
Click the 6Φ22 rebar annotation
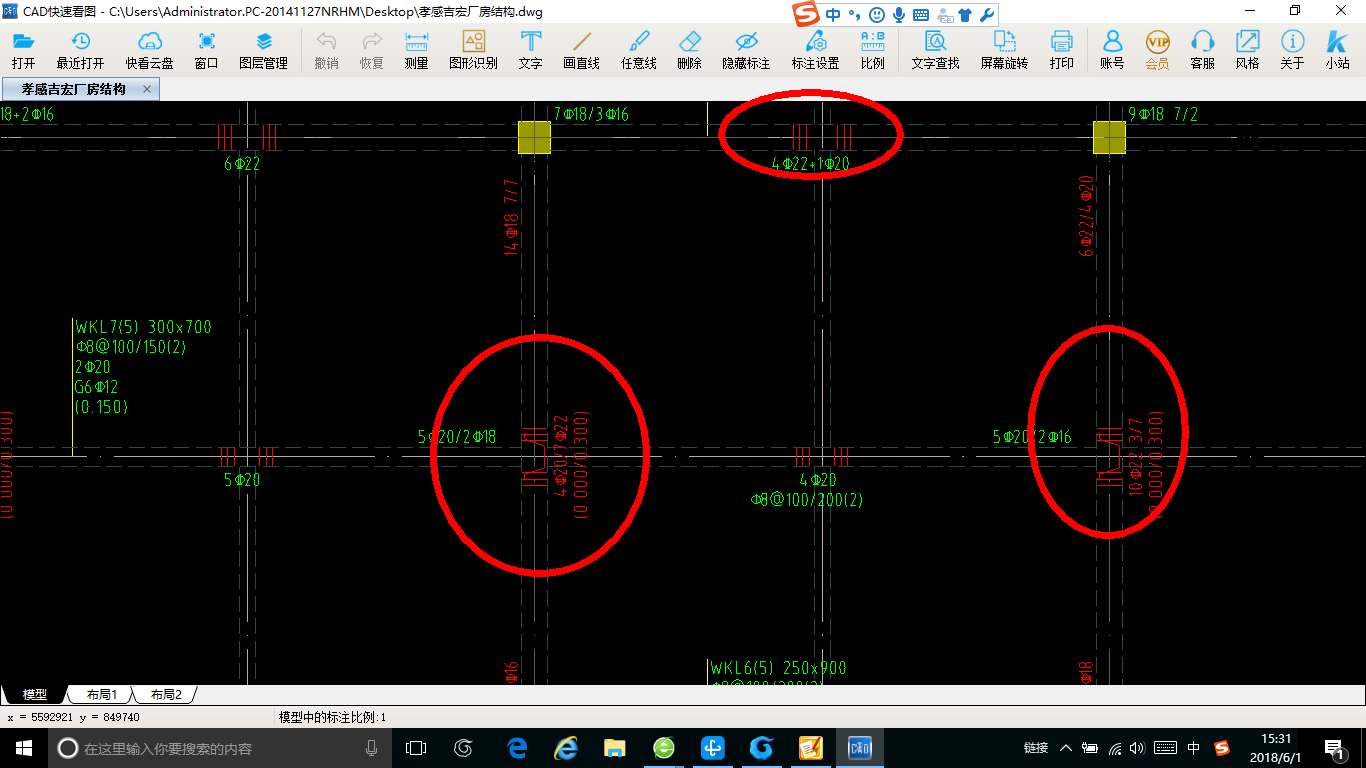[x=242, y=164]
